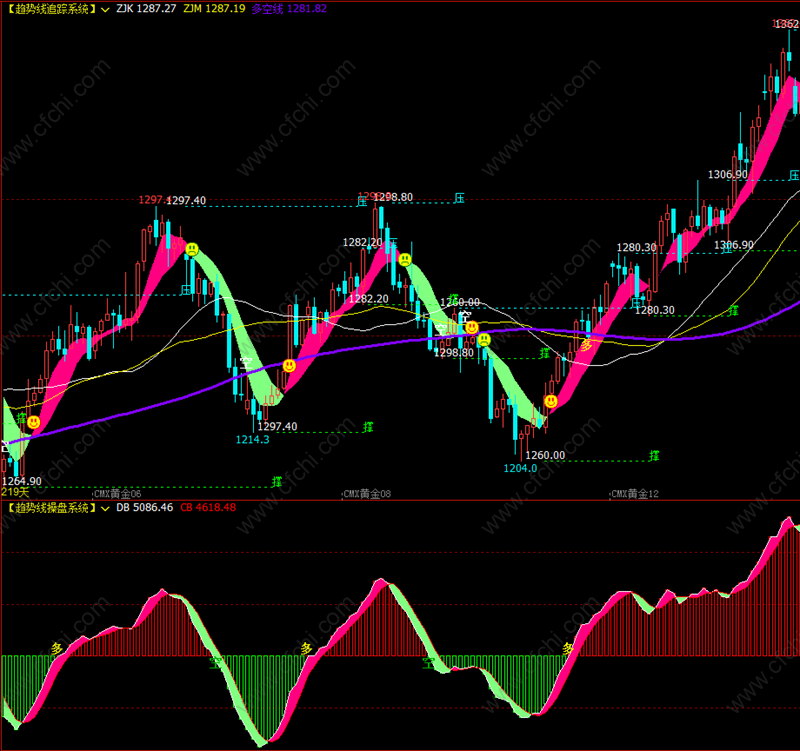Click the 撑 marker after the 1297.40 support line

368,427
